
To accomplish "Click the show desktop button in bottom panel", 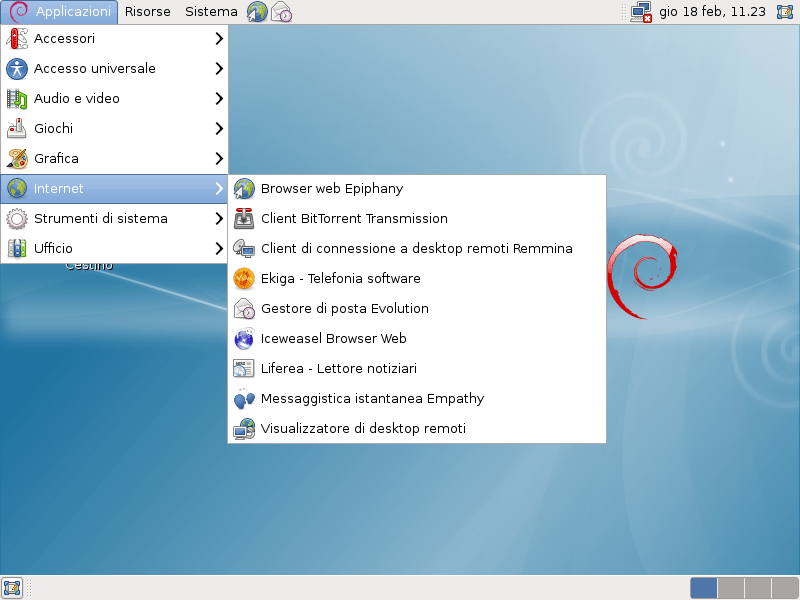I will point(12,587).
